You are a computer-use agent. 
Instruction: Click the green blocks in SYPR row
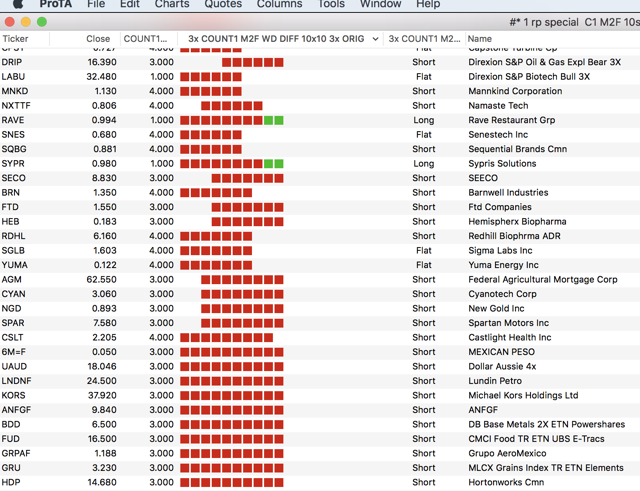click(273, 164)
